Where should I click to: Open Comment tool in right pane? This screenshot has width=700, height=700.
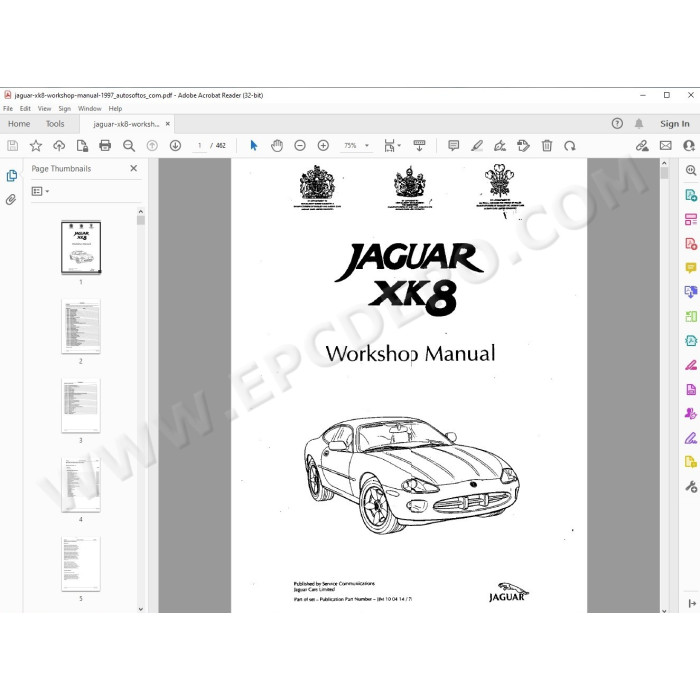tap(691, 268)
